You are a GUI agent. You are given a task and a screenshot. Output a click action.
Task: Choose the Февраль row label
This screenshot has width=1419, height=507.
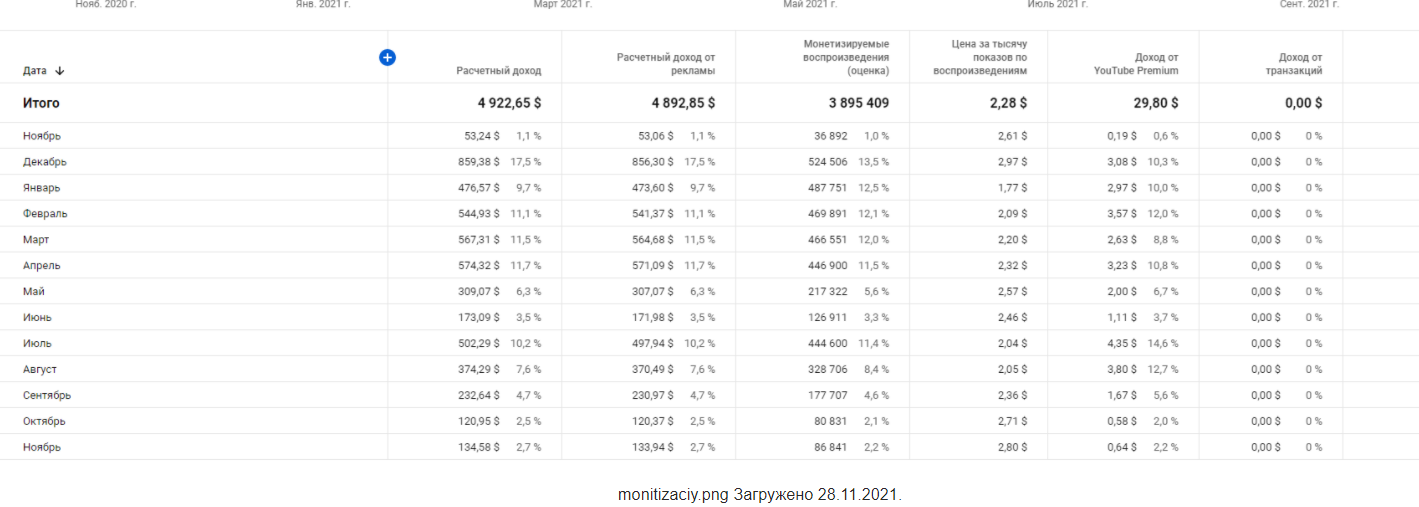coord(45,214)
